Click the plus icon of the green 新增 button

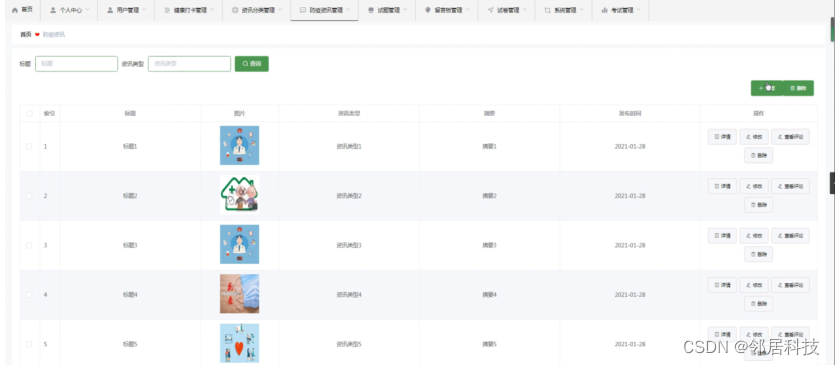point(761,88)
